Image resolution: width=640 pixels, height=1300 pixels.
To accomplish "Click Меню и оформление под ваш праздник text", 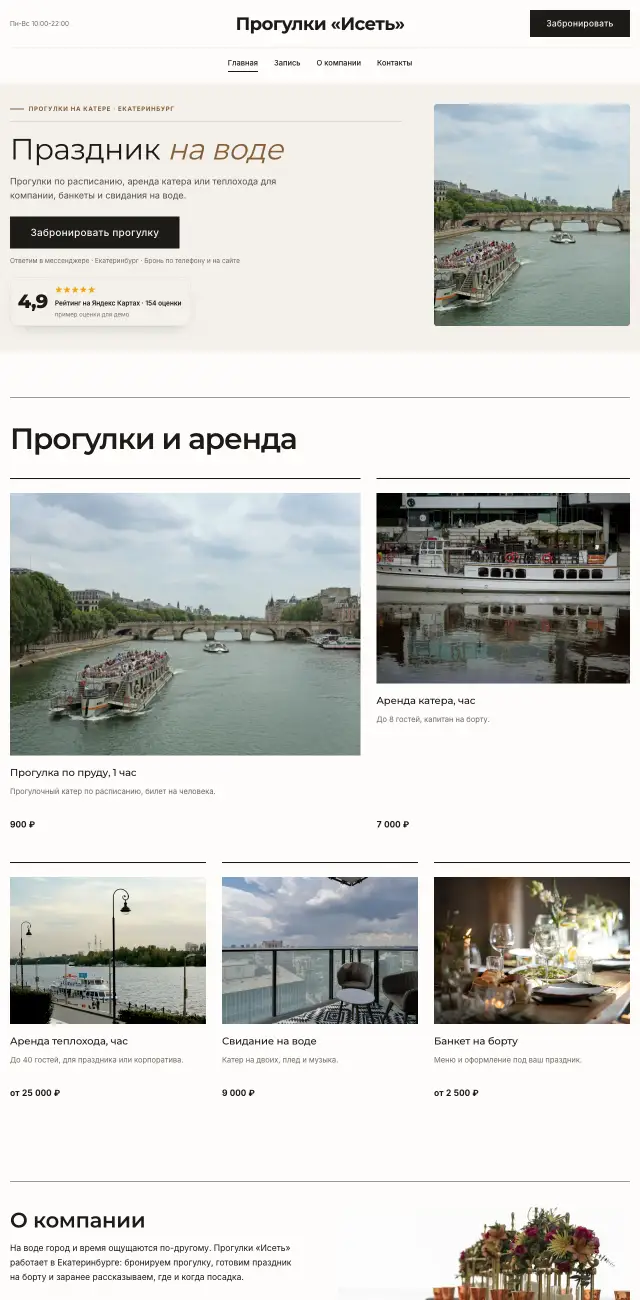I will (508, 1059).
